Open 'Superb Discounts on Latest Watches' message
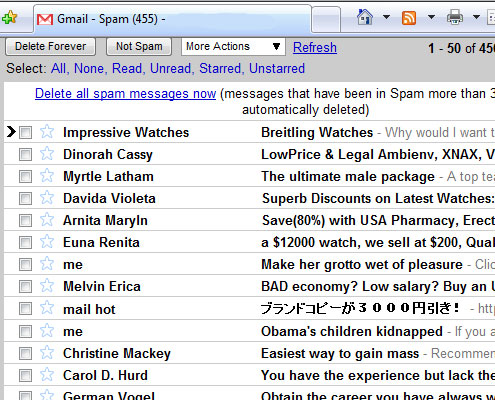Screen dimensions: 495x400 pos(378,198)
